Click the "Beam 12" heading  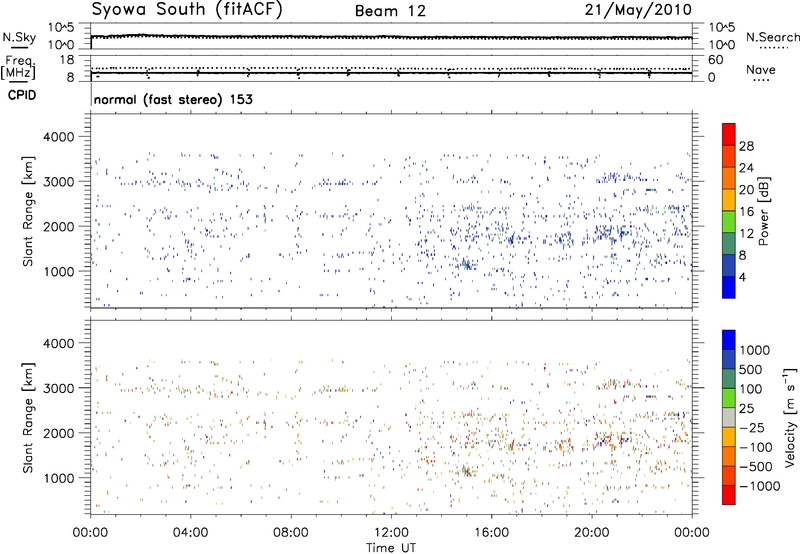(x=390, y=11)
